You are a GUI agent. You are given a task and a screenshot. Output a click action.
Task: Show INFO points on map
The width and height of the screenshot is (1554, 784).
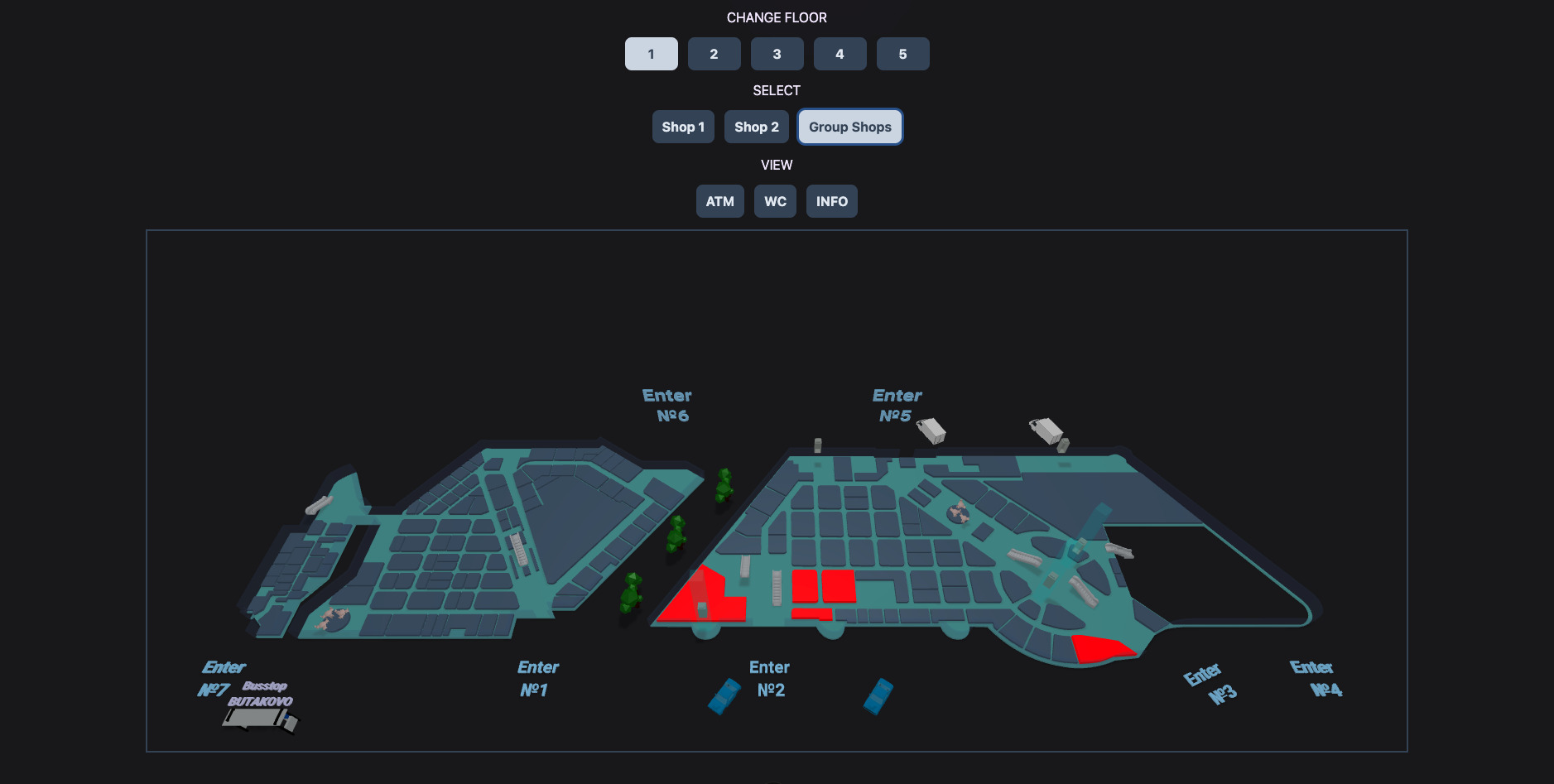pos(831,201)
